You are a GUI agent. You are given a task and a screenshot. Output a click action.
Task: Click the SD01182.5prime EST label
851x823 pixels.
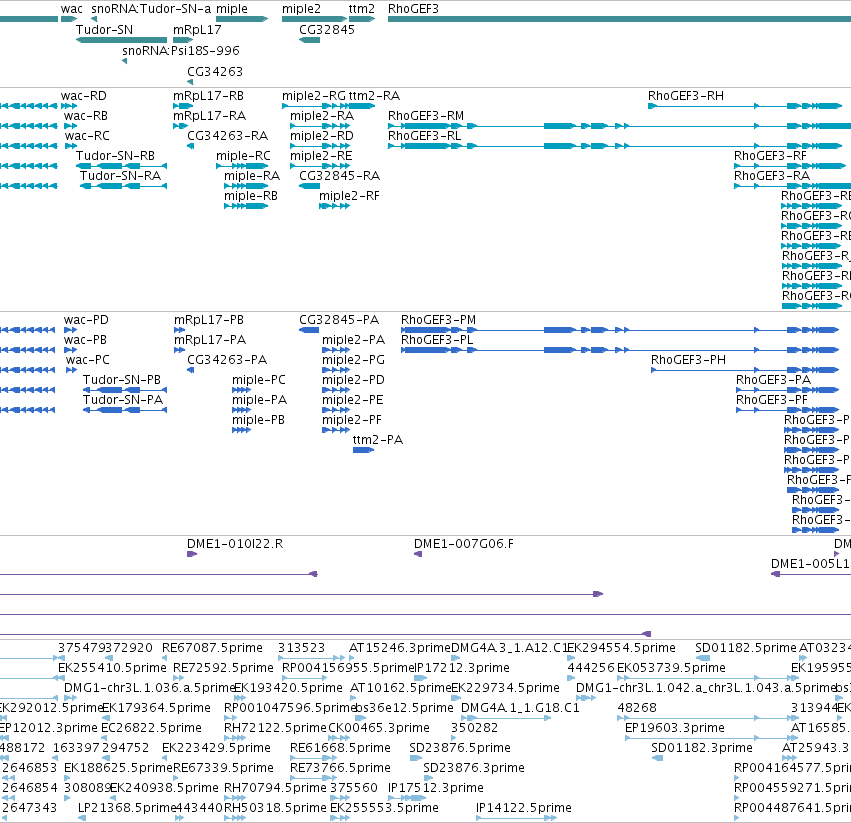pyautogui.click(x=746, y=648)
